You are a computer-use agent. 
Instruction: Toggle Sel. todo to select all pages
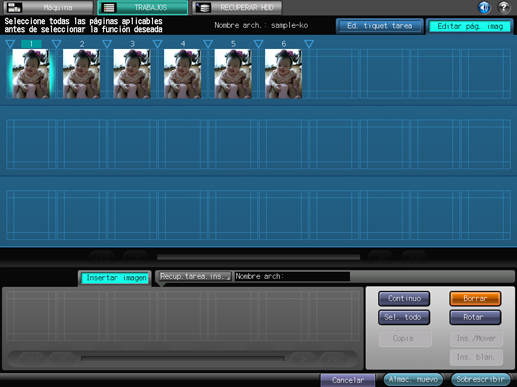(404, 317)
